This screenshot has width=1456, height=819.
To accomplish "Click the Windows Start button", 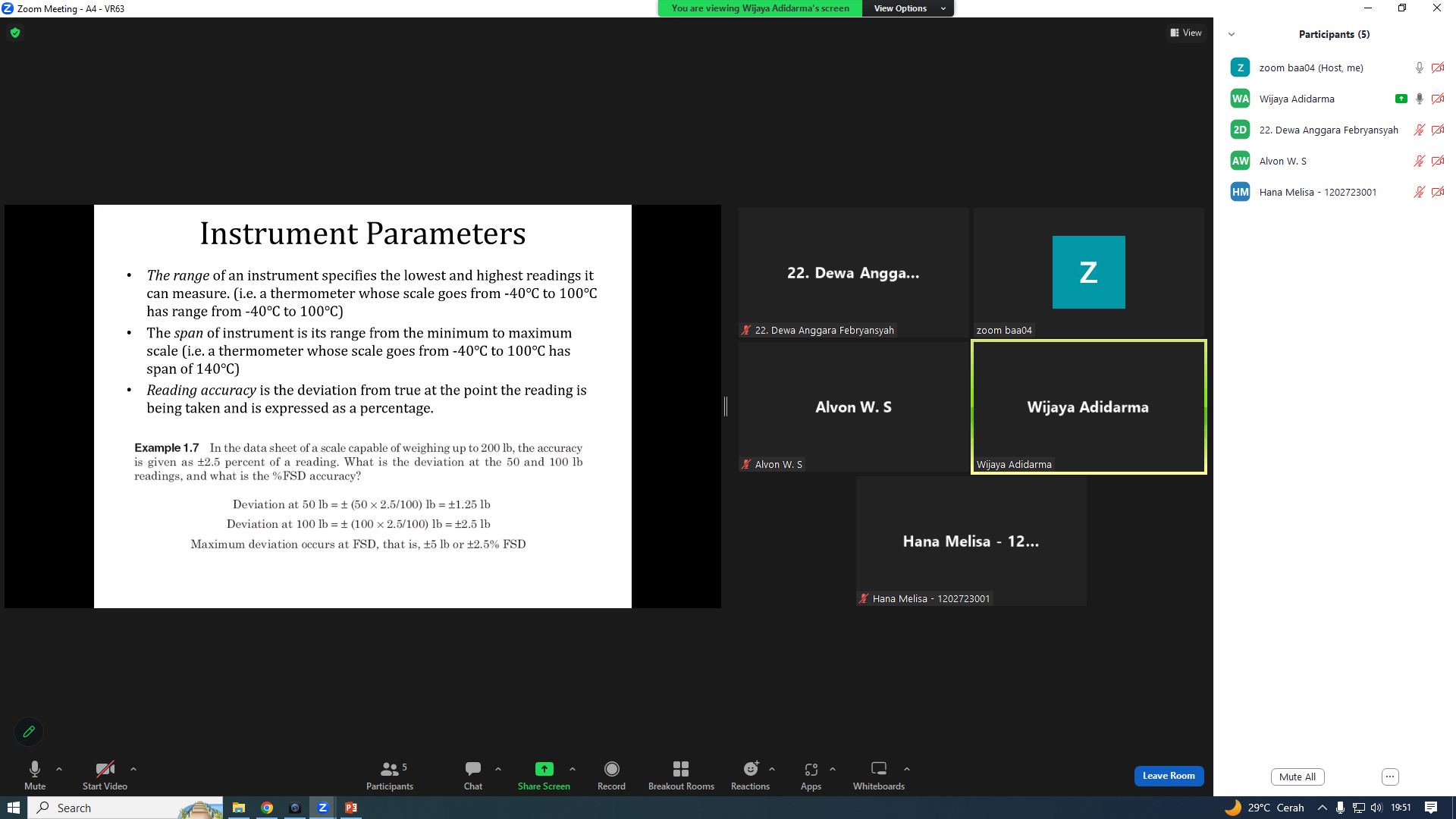I will [14, 808].
